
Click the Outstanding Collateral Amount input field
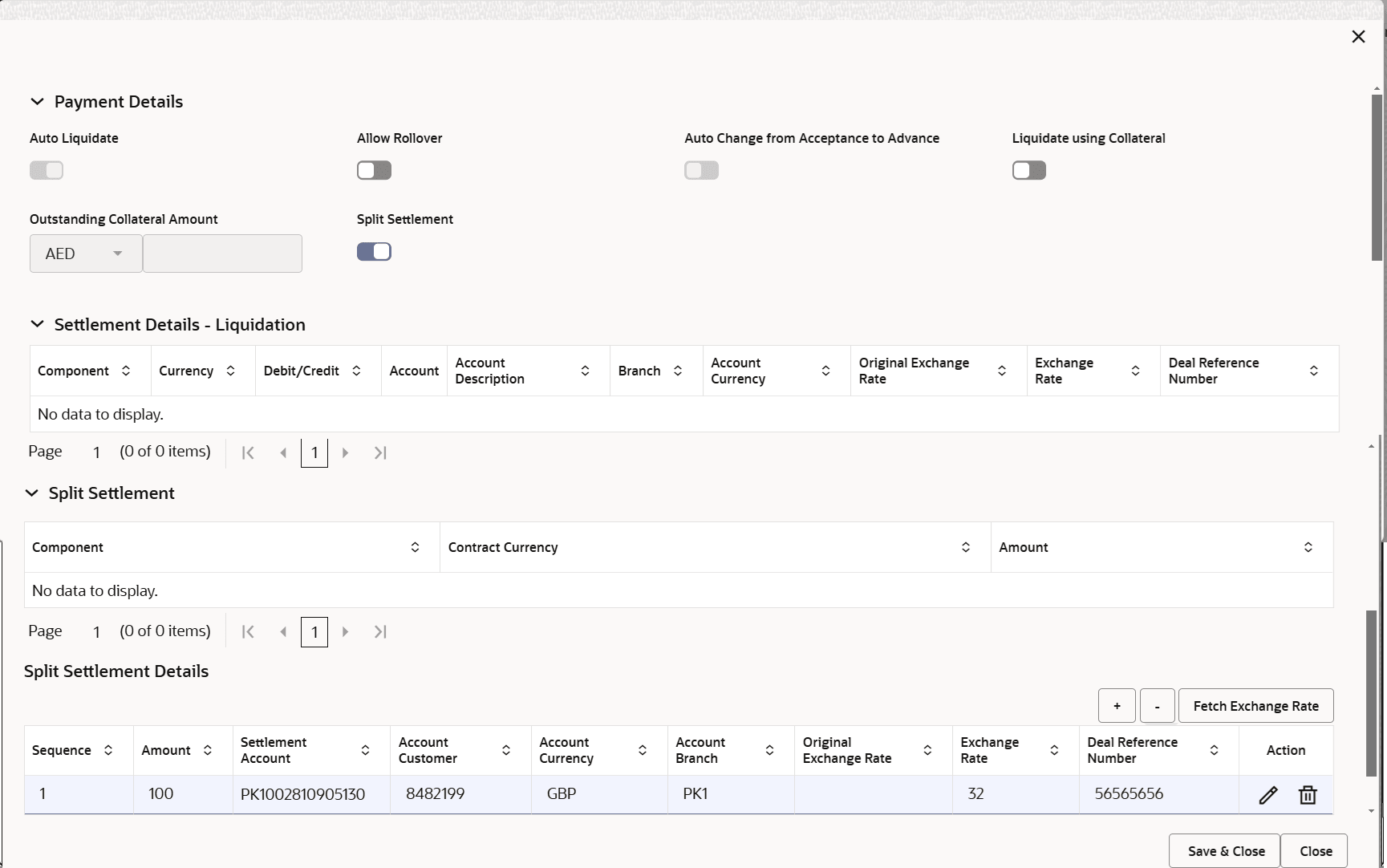point(222,253)
